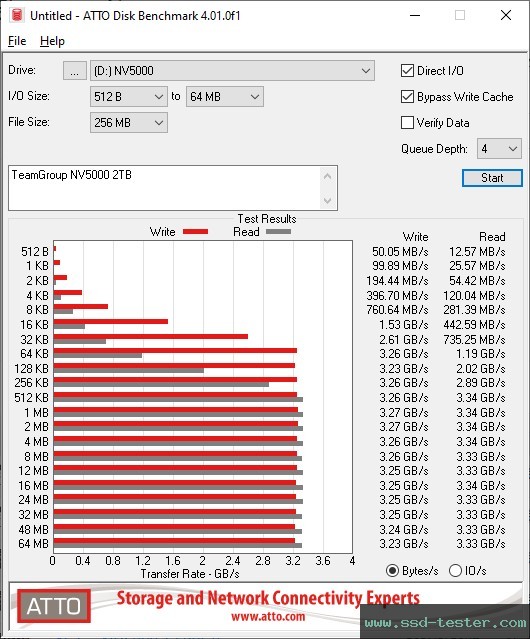
Task: Click the description field with TeamGroup NV5000 2TB
Action: pos(165,188)
